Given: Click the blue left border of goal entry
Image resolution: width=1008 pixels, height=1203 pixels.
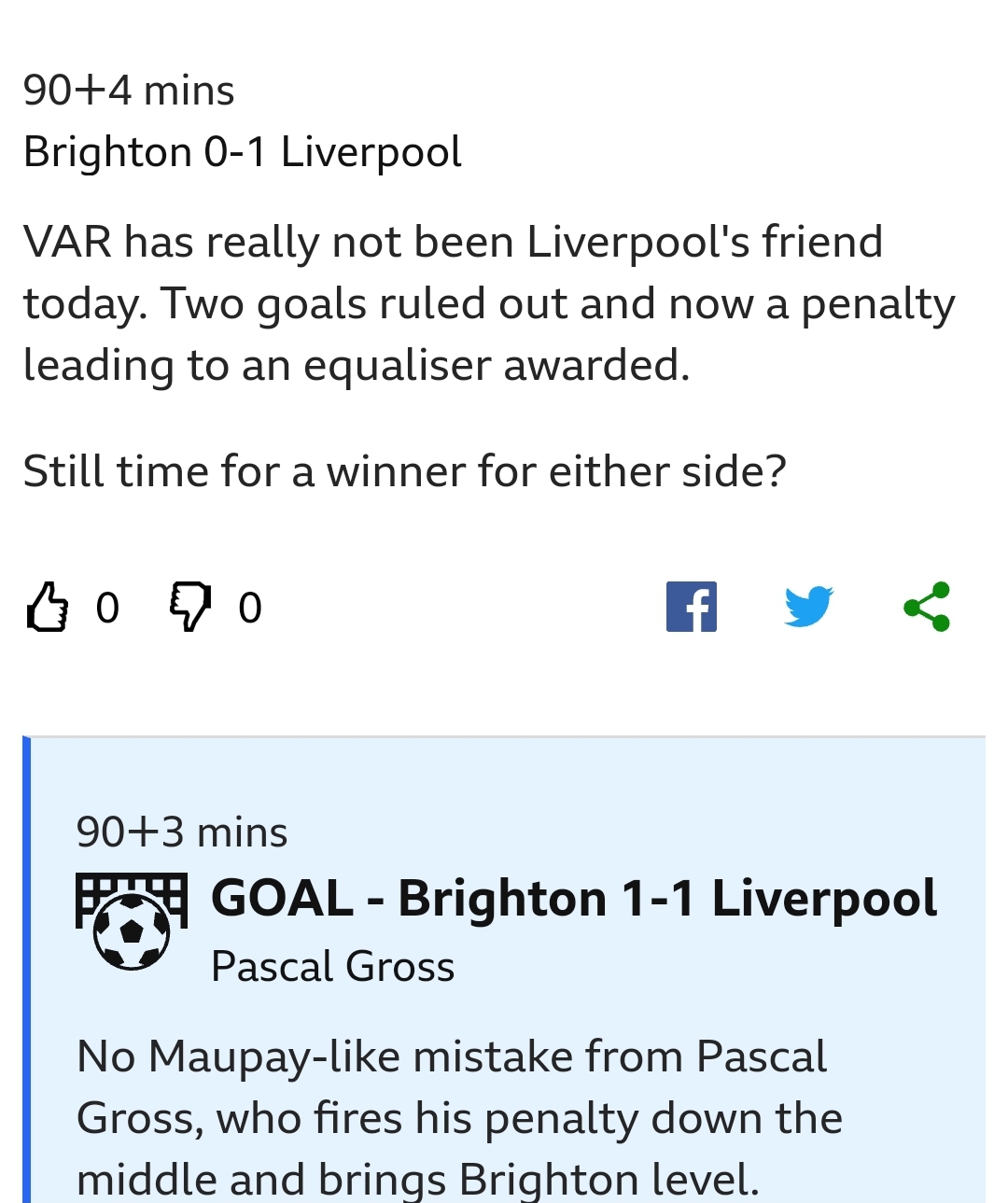Looking at the screenshot, I should pos(27,971).
